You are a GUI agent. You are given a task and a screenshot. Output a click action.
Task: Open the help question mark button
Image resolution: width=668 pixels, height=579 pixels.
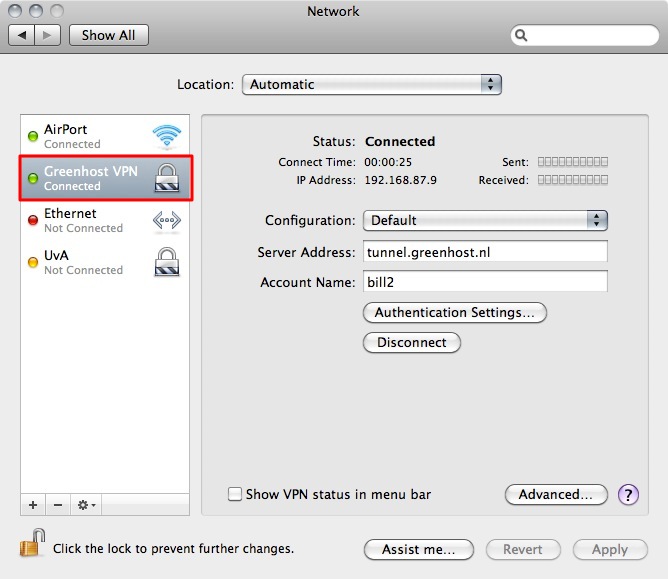point(628,494)
